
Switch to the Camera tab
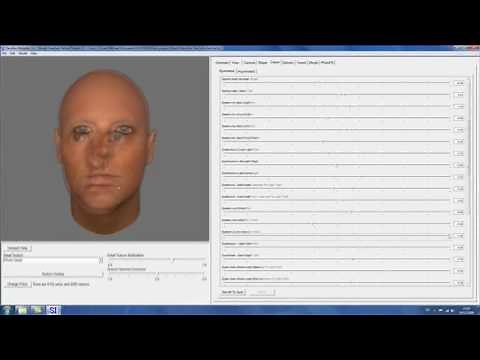(x=249, y=63)
